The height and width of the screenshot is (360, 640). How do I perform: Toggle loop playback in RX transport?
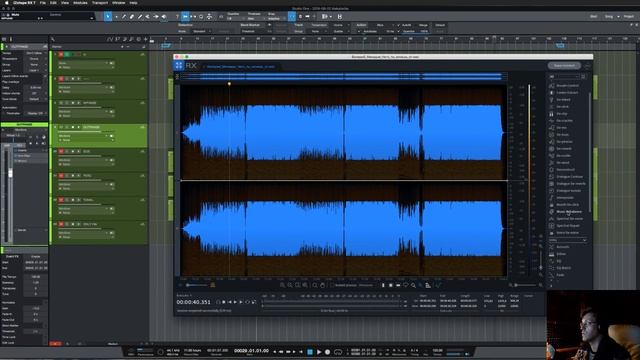pyautogui.click(x=247, y=302)
